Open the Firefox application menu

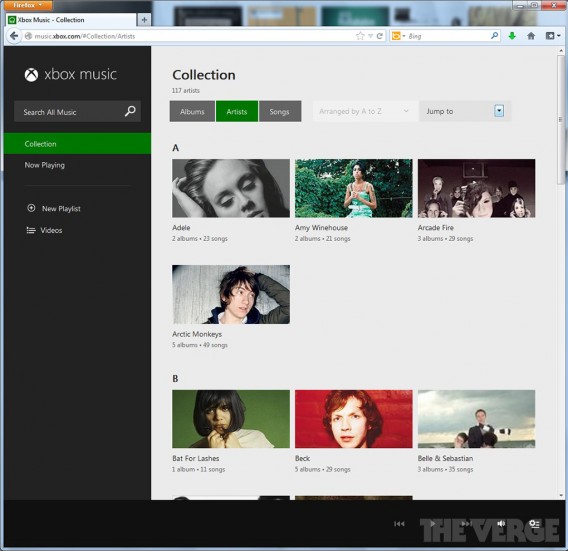[x=28, y=5]
